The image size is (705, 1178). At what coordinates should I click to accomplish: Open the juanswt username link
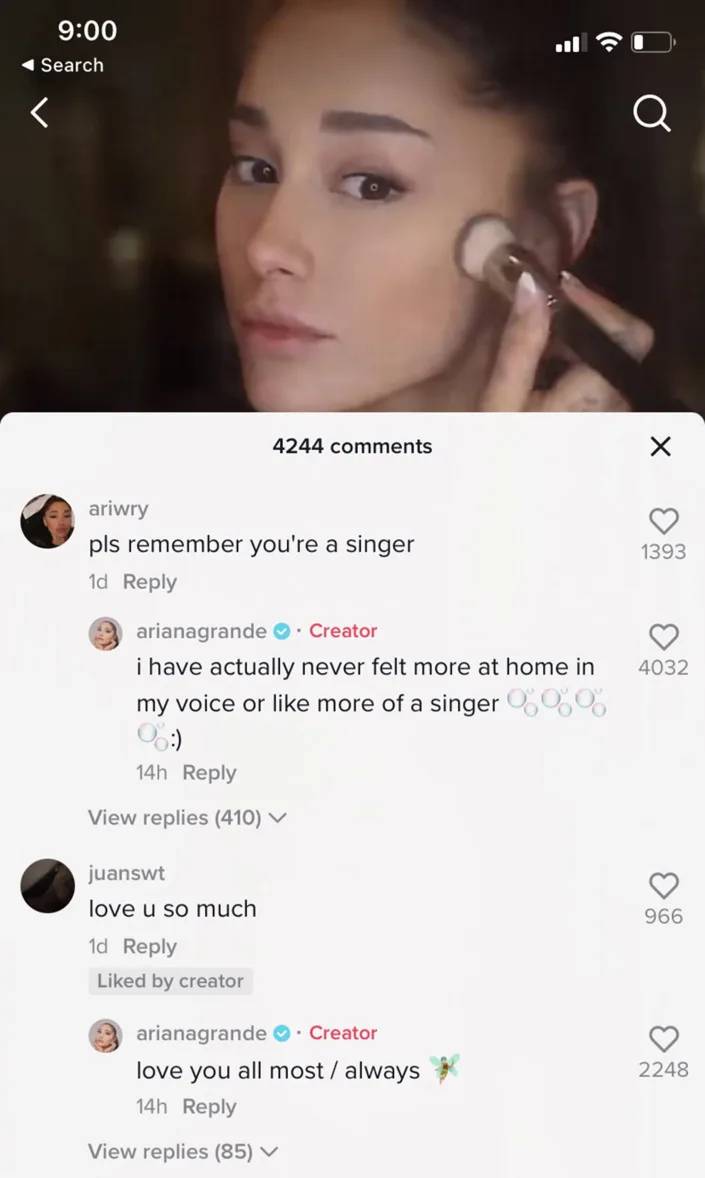click(126, 873)
